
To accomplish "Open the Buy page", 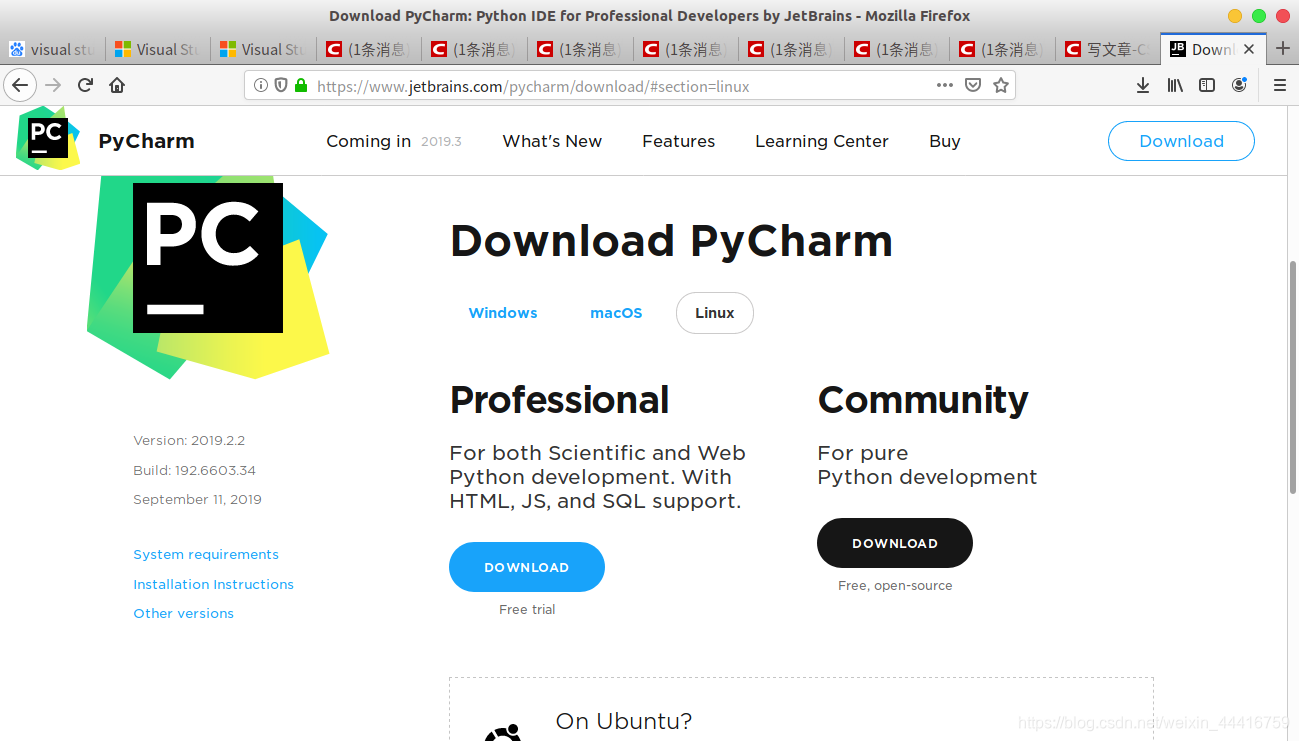I will [945, 141].
